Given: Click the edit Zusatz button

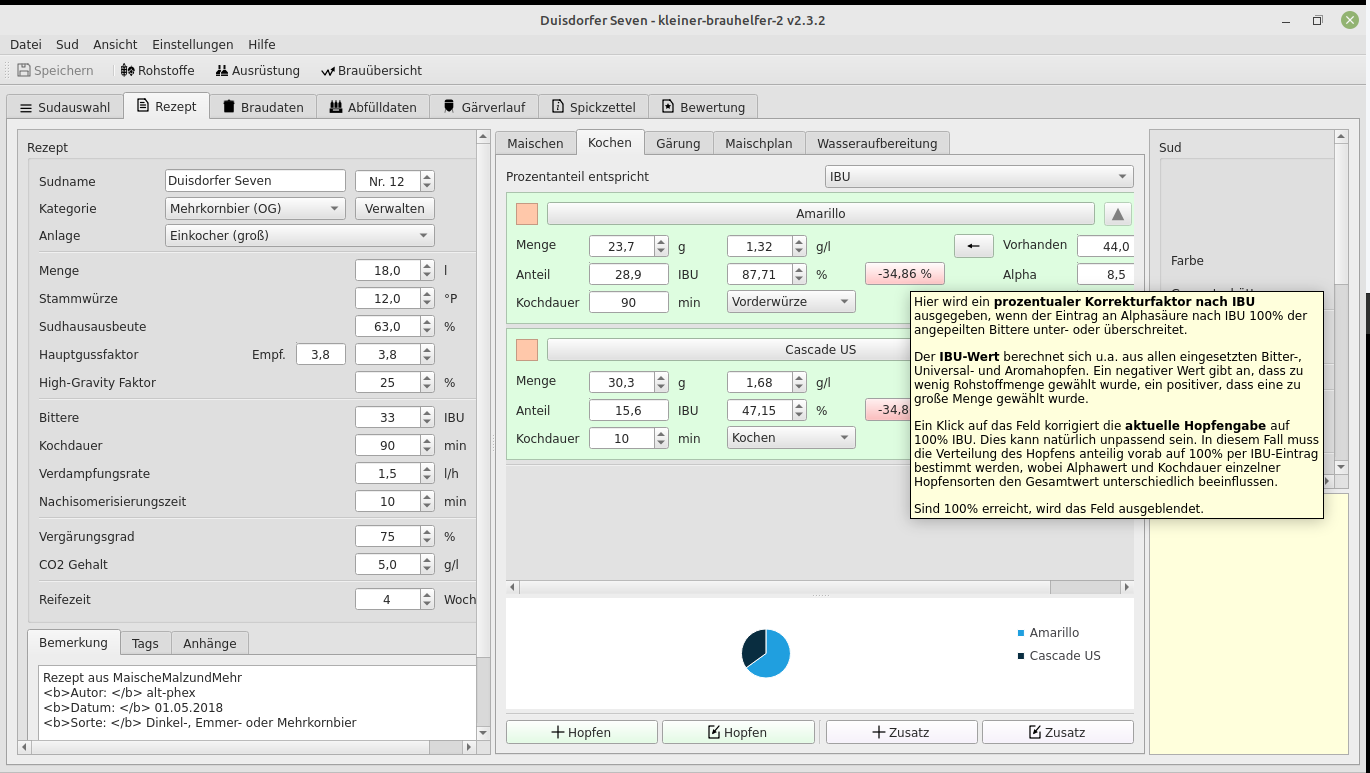Looking at the screenshot, I should click(1057, 732).
